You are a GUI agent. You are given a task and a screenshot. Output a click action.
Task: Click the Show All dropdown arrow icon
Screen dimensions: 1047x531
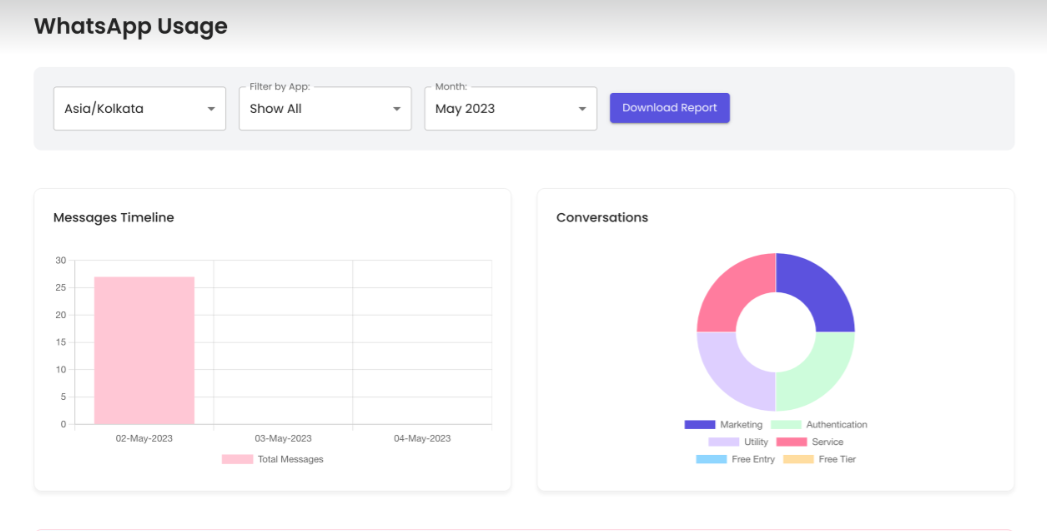click(x=397, y=109)
